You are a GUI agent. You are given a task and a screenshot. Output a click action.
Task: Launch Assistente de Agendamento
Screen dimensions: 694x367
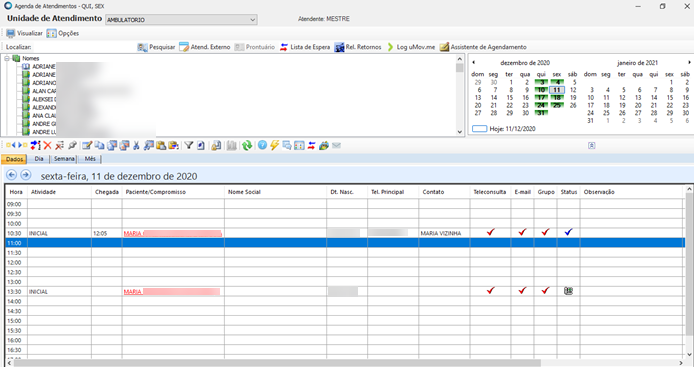tap(483, 47)
